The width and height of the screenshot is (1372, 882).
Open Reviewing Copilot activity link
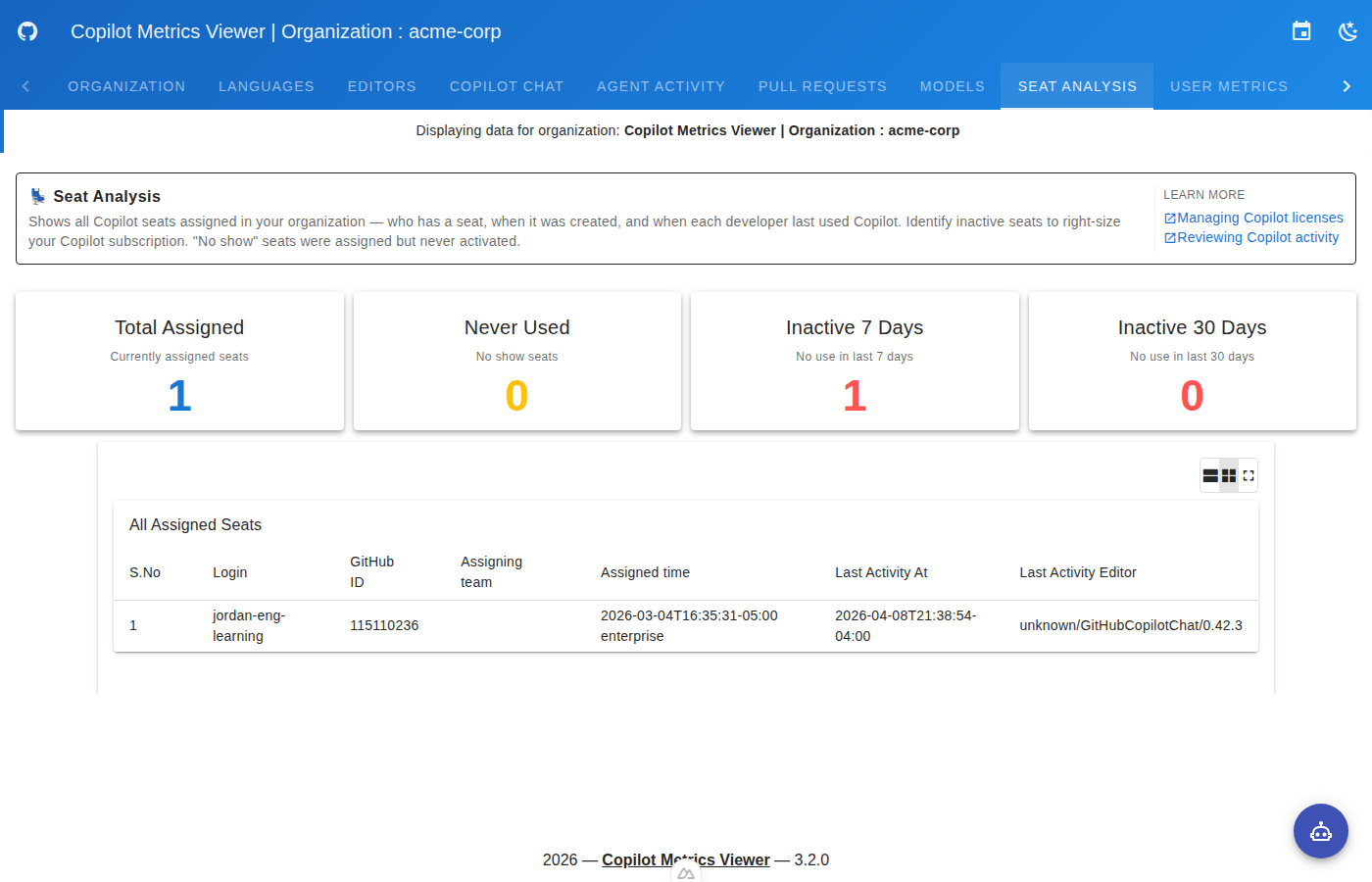tap(1251, 237)
